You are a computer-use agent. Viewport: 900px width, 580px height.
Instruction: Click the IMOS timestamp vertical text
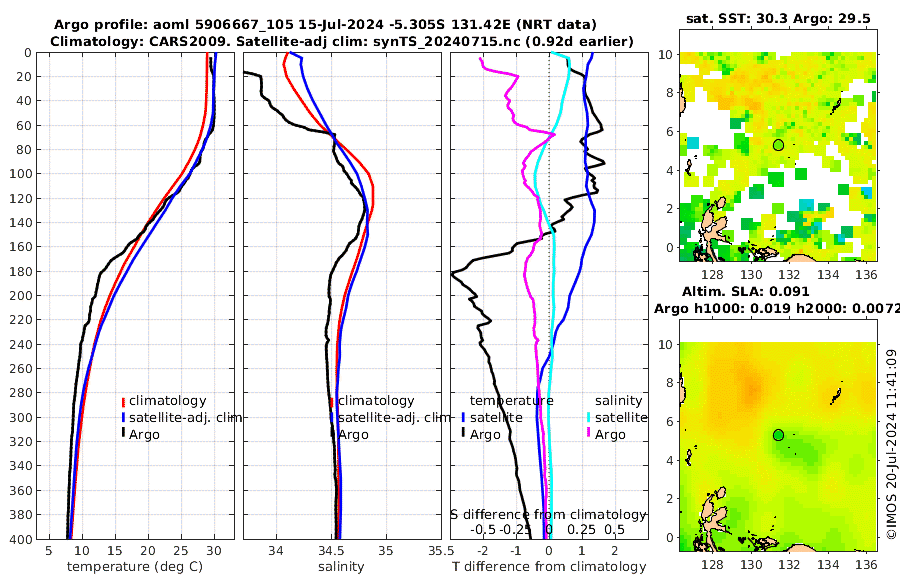click(891, 444)
